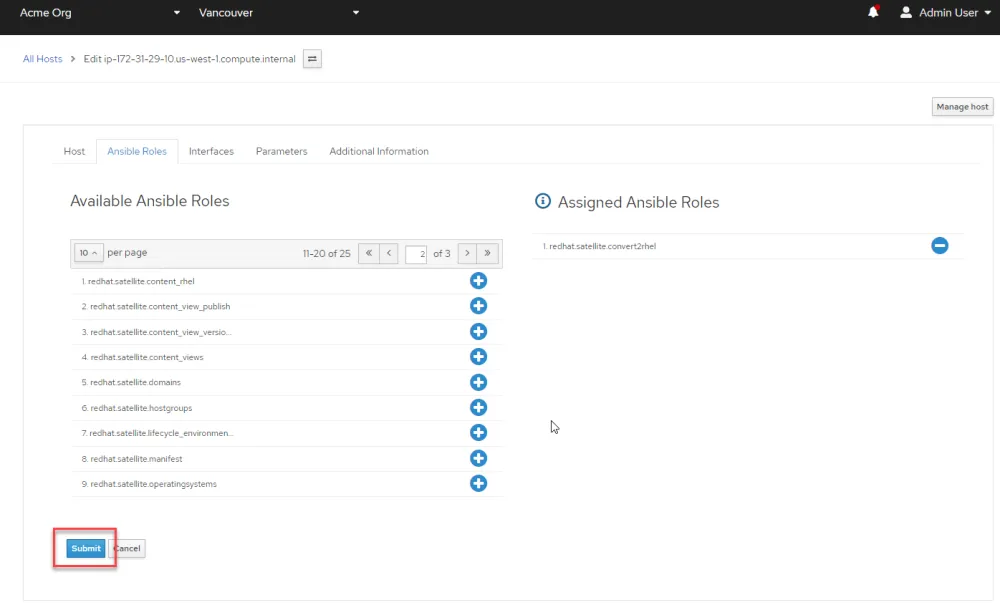The image size is (1000, 610).
Task: Add the redhat.satellite.manifest role
Action: [x=478, y=458]
